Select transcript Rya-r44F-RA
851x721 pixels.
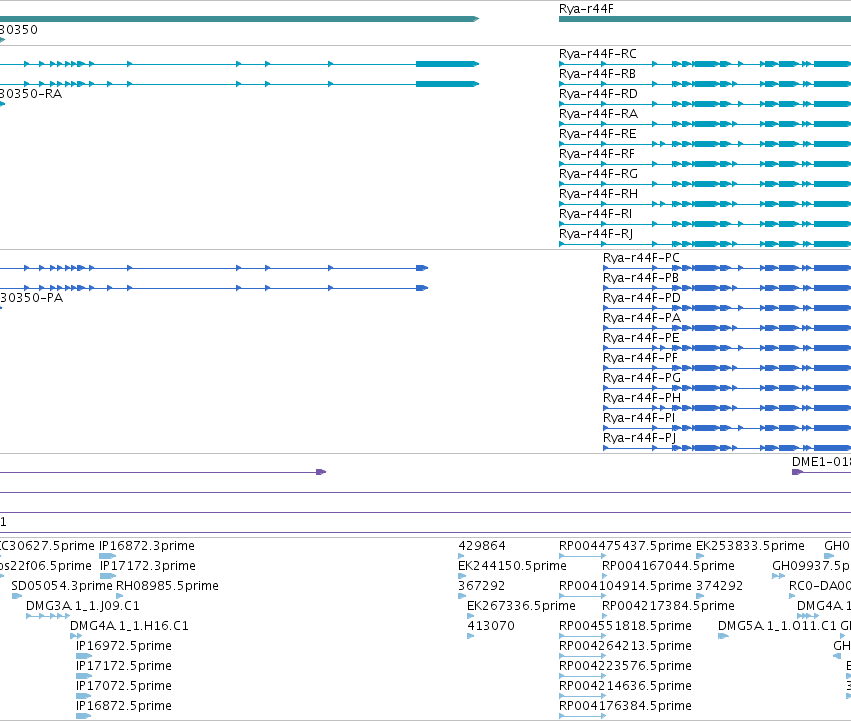[x=598, y=114]
